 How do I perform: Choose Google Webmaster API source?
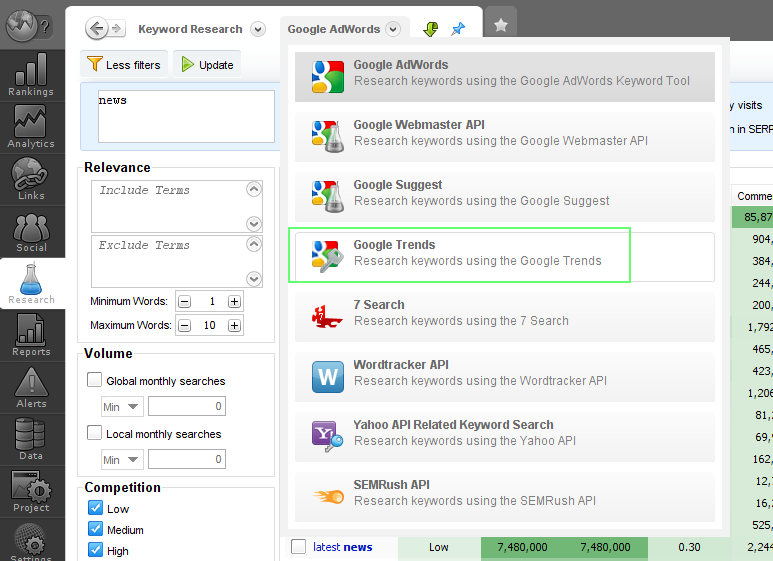point(505,137)
